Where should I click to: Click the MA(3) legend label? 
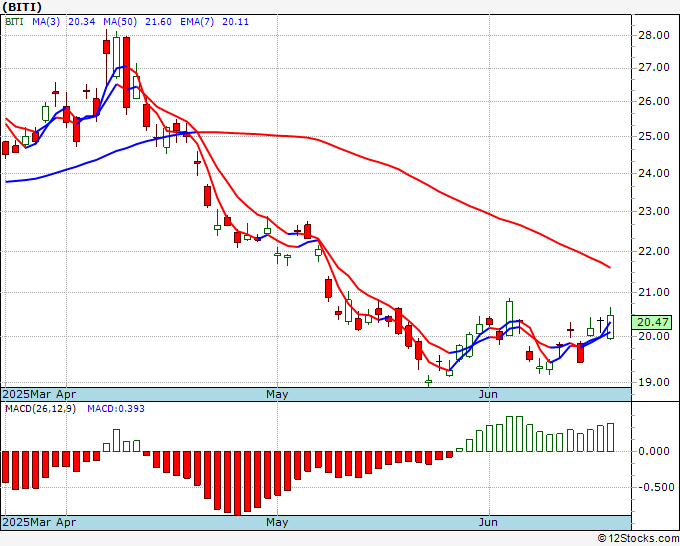(x=46, y=22)
